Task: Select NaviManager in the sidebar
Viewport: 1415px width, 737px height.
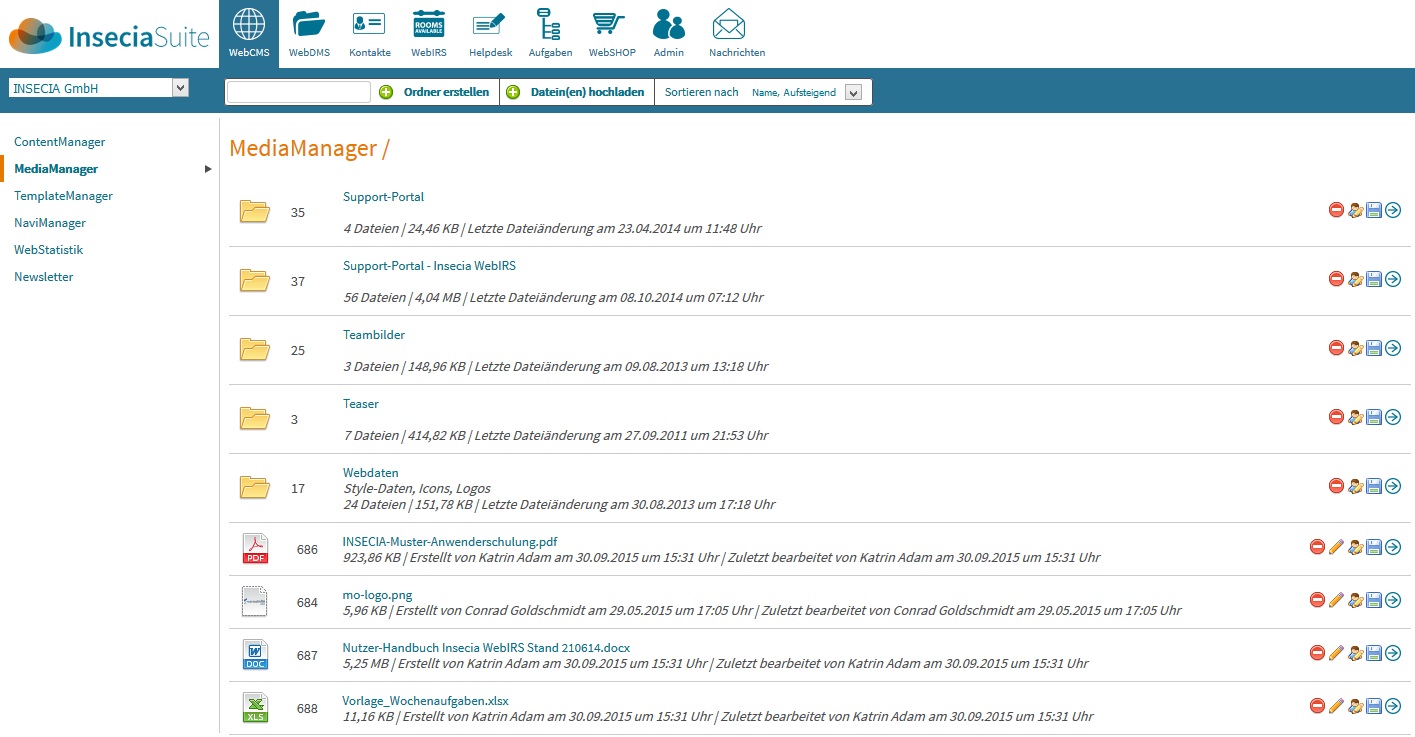Action: [x=50, y=223]
